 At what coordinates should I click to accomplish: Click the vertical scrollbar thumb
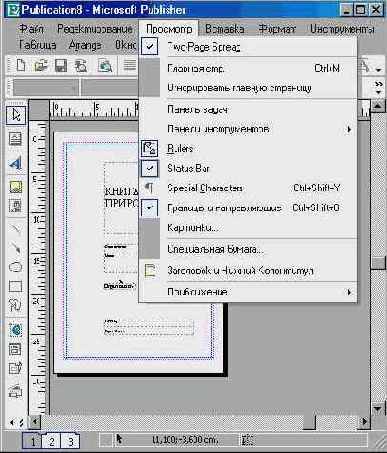tap(378, 262)
